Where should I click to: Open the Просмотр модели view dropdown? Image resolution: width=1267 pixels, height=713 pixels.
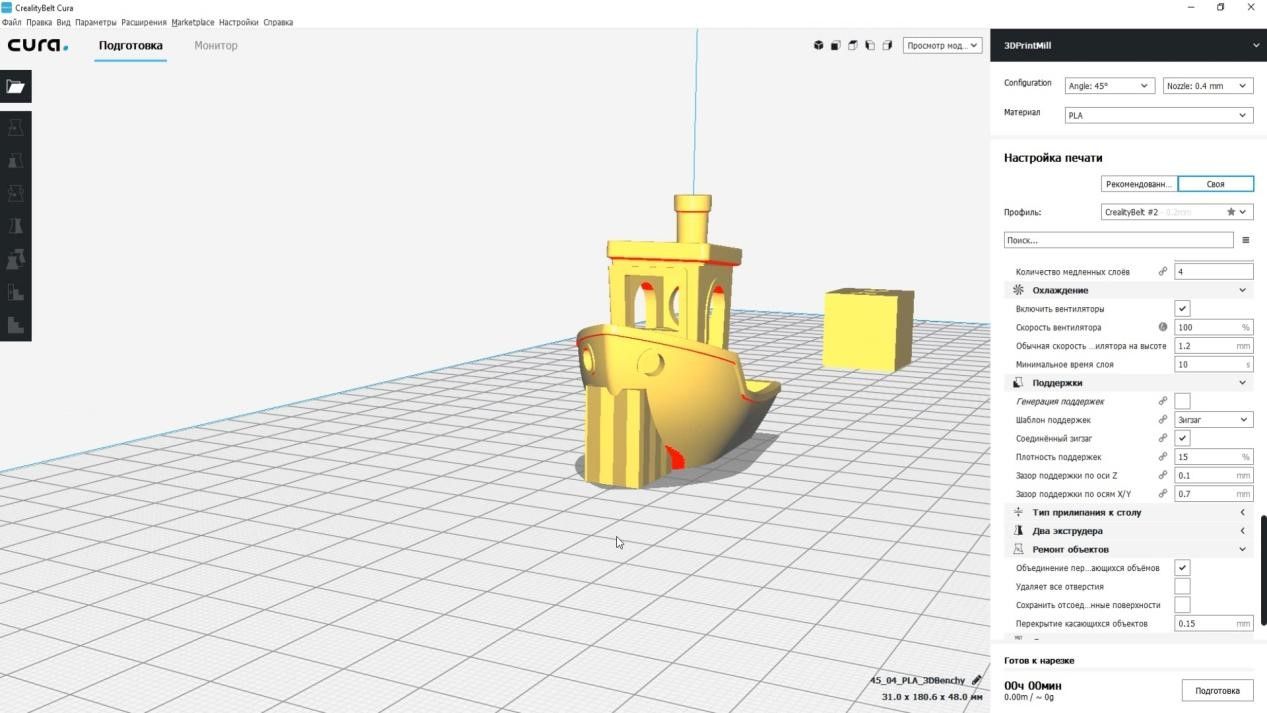[x=942, y=45]
